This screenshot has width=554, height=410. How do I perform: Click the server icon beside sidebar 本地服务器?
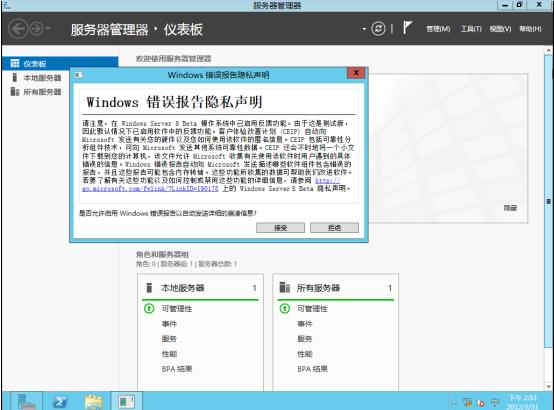click(x=14, y=77)
